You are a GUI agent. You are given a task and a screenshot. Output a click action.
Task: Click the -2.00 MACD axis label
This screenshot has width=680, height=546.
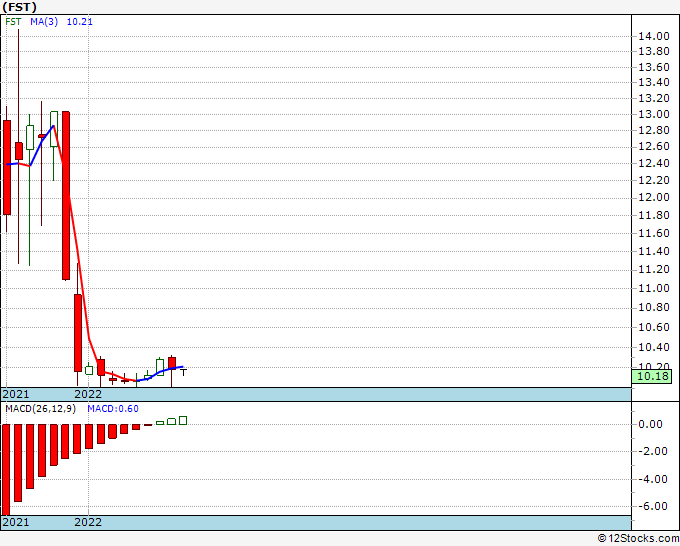(x=653, y=451)
